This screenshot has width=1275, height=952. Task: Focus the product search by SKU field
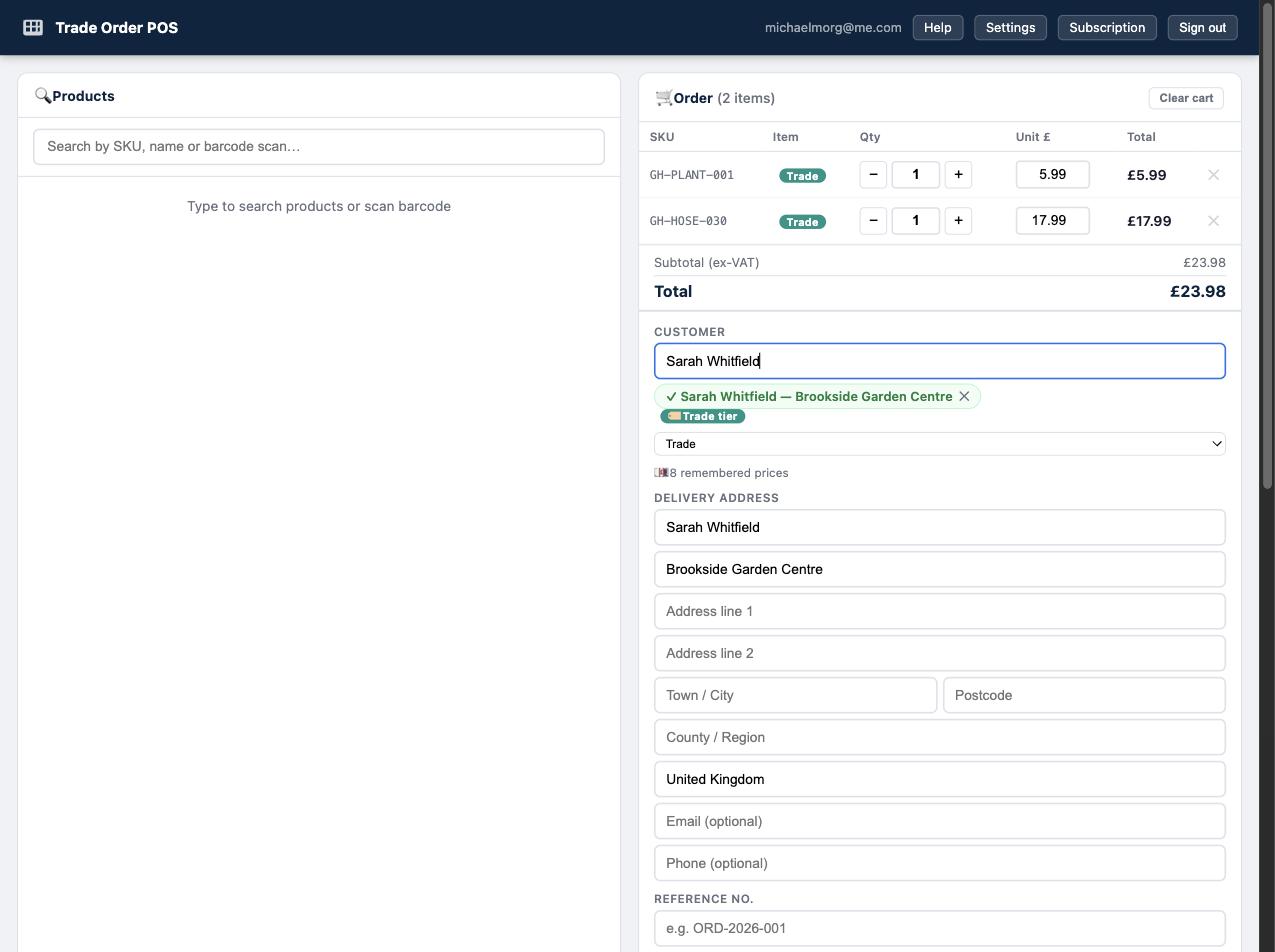click(319, 147)
